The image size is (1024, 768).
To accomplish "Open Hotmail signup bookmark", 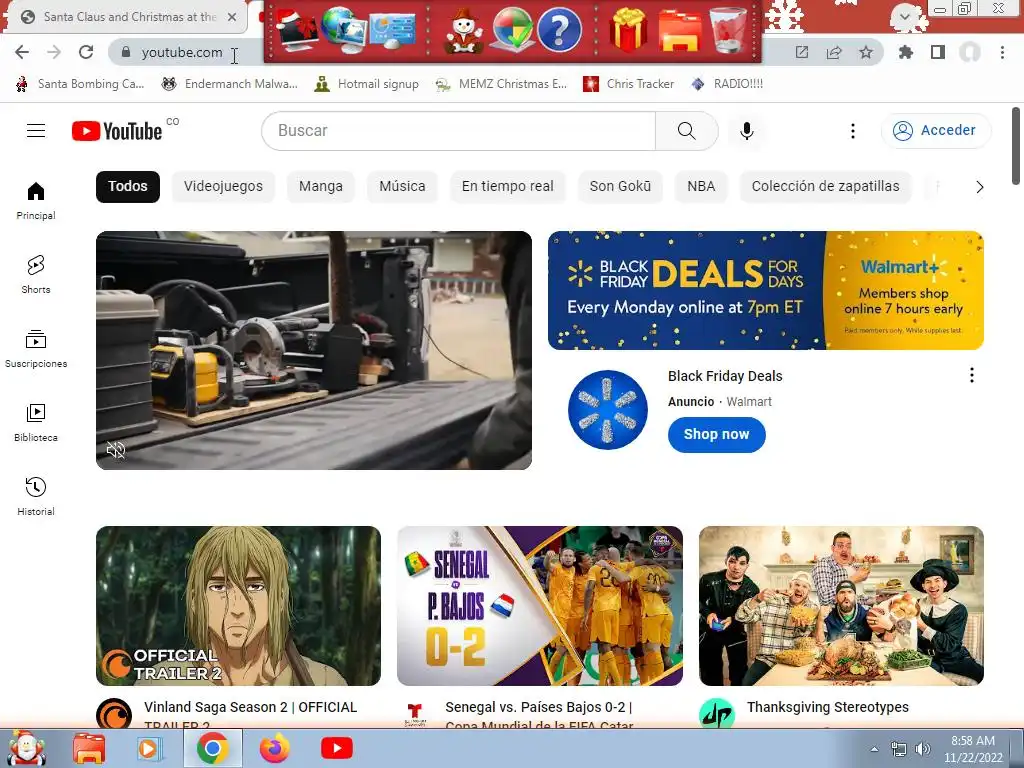I will [x=366, y=84].
